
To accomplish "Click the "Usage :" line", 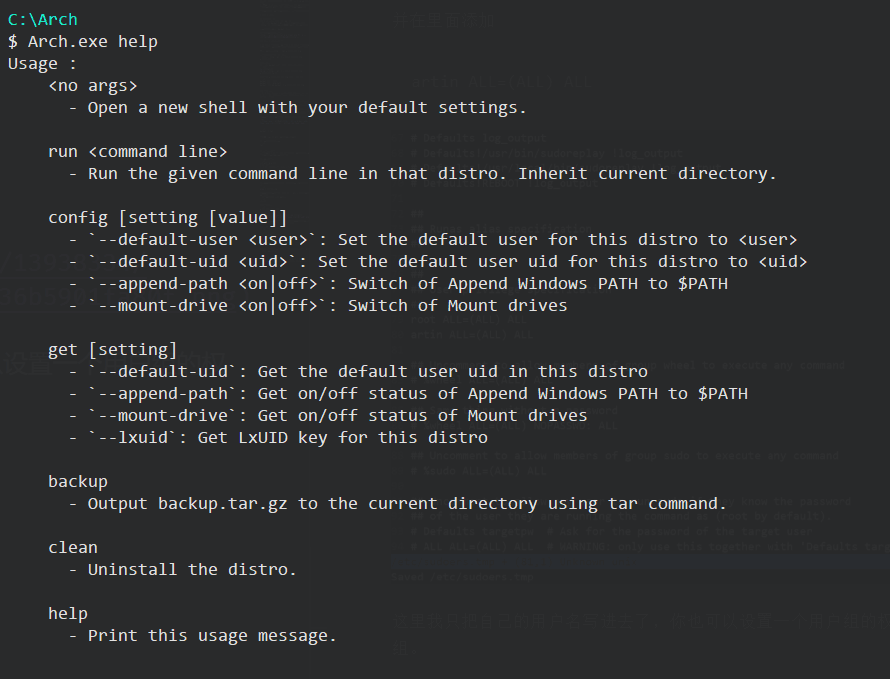I will (42, 63).
